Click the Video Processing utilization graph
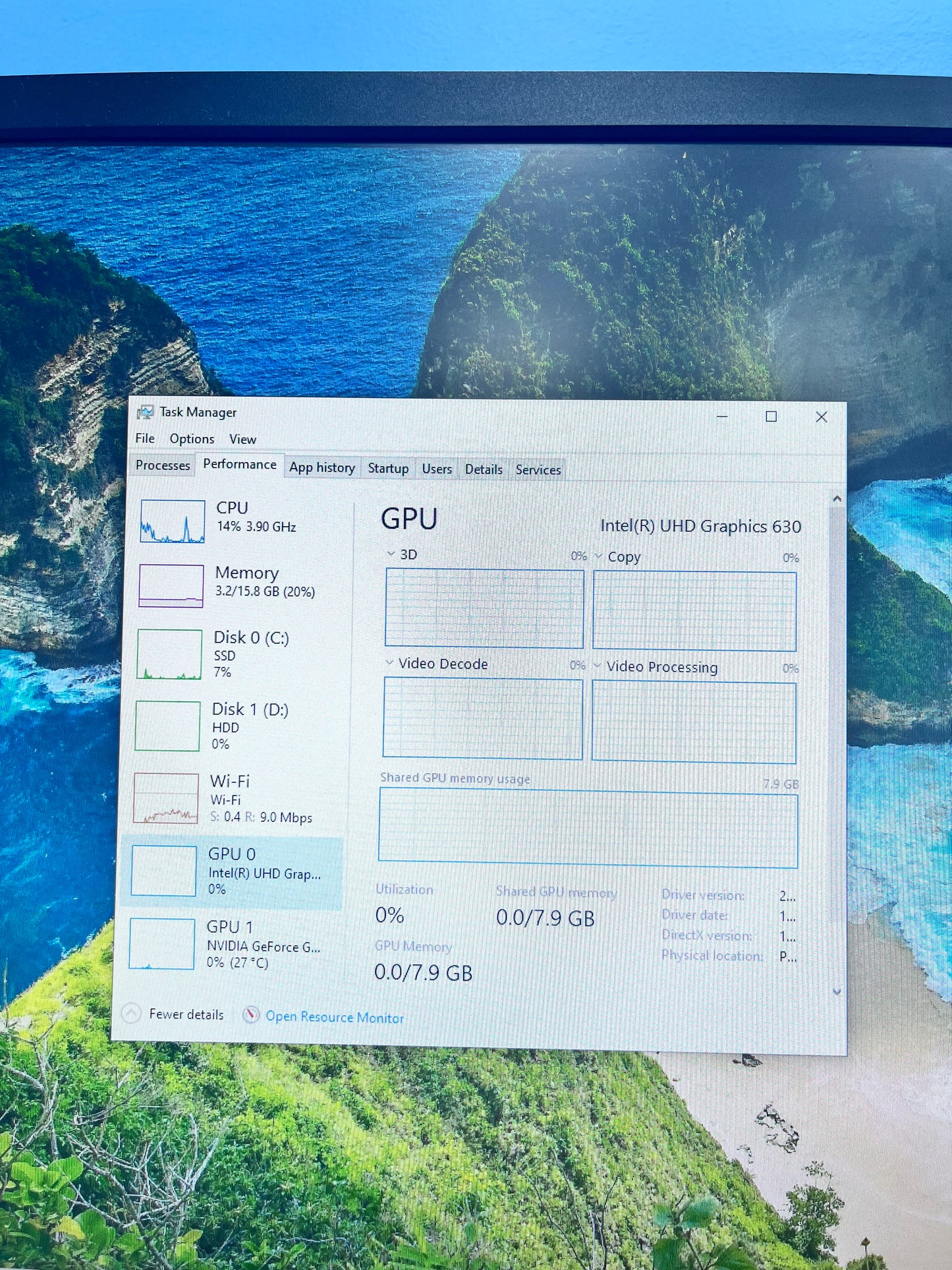952x1270 pixels. point(694,722)
